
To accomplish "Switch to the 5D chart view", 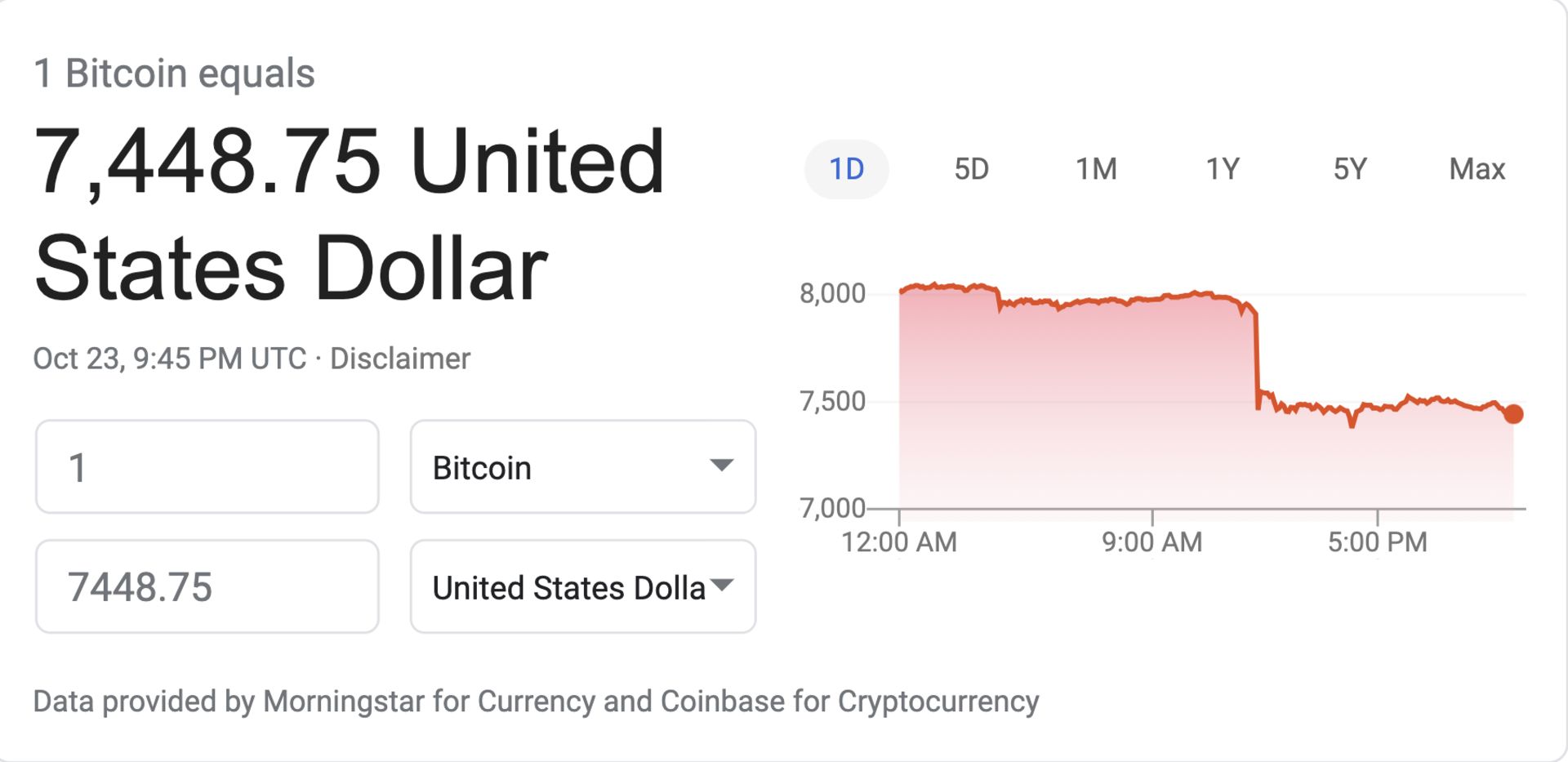I will click(x=973, y=168).
